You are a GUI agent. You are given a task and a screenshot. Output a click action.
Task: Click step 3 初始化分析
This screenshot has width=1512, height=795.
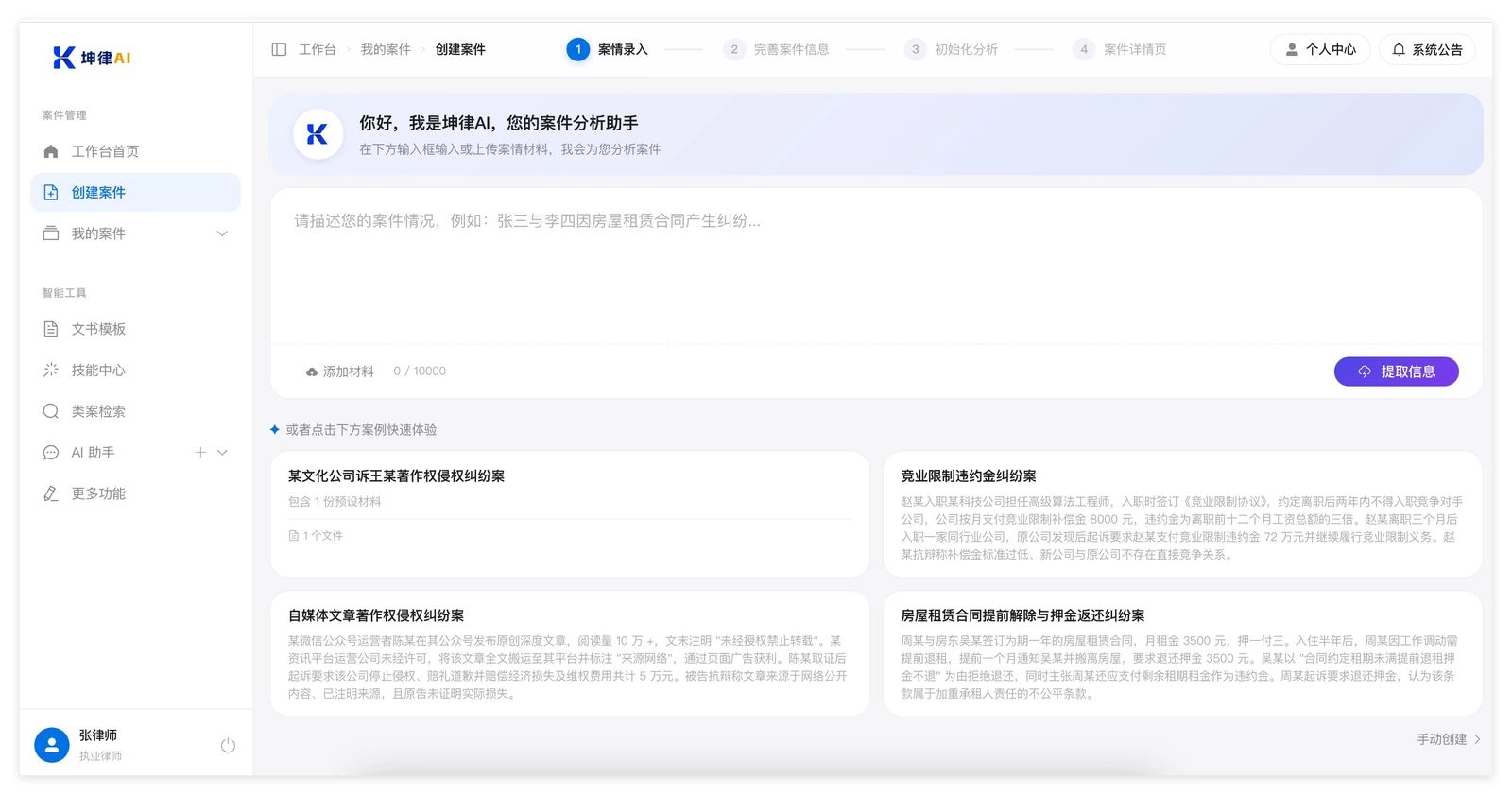click(x=951, y=49)
